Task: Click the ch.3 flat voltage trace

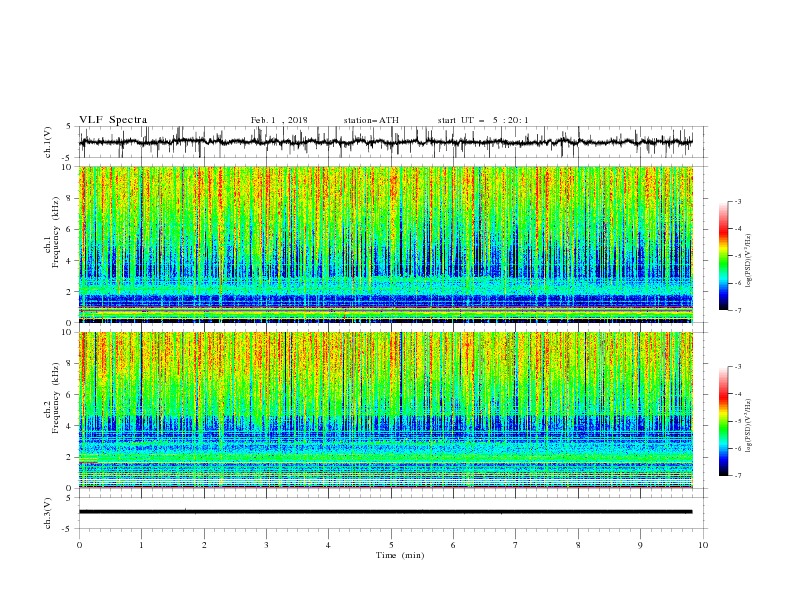Action: 385,512
